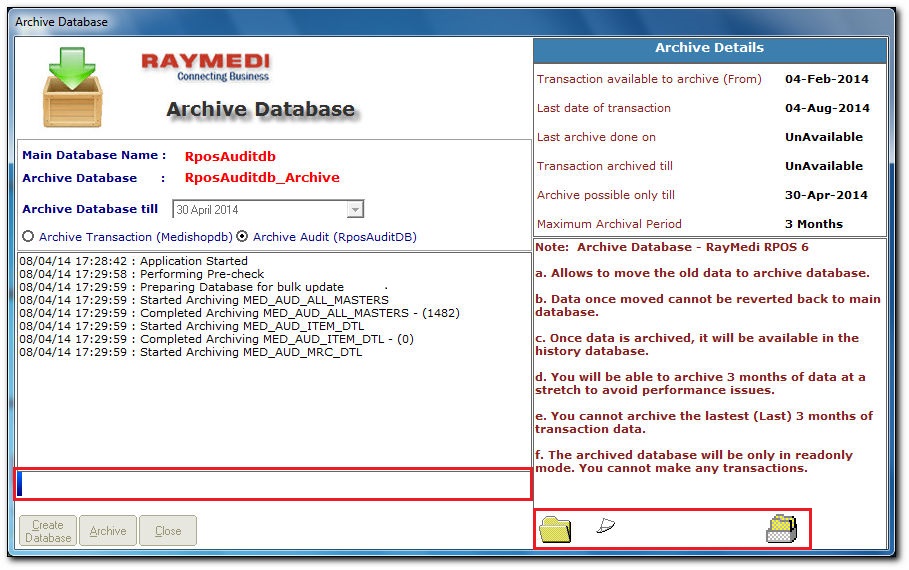Click the 'Application Started' log line
909x570 pixels.
pos(133,261)
